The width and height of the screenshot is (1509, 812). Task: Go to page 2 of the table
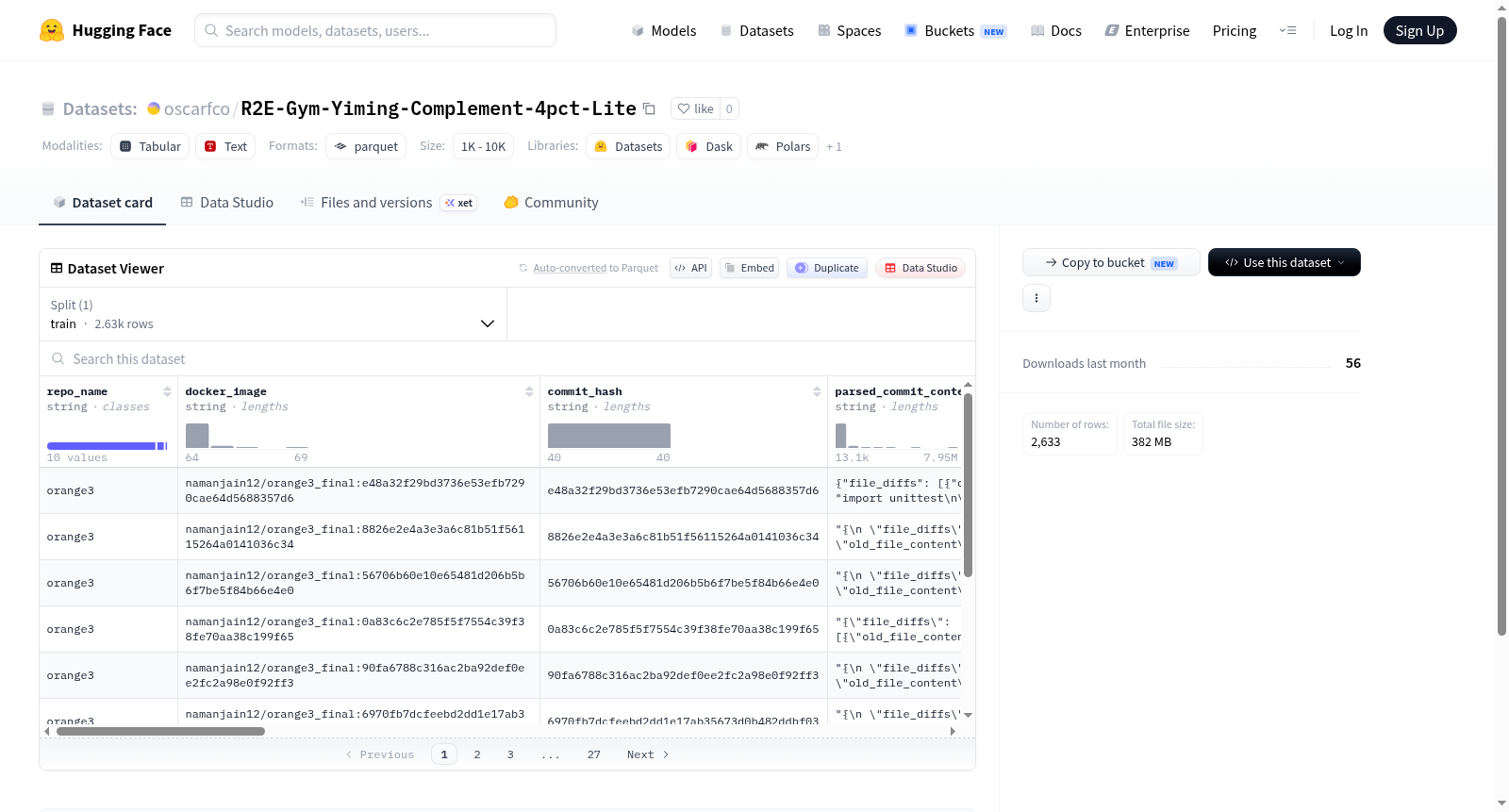click(477, 754)
